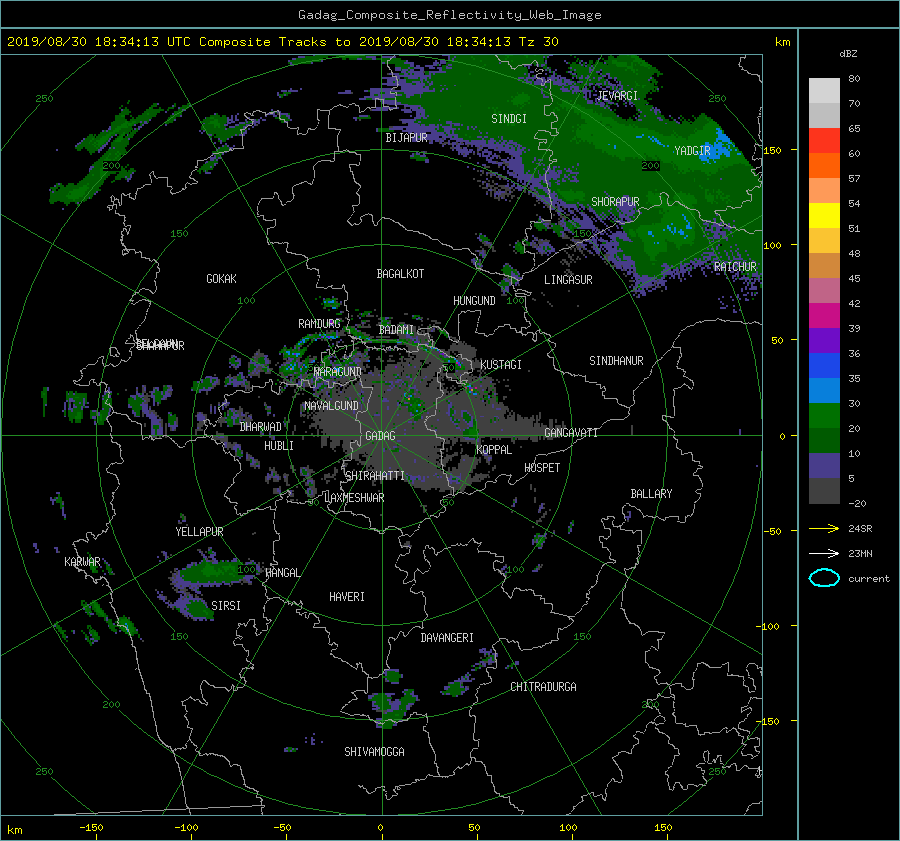900x841 pixels.
Task: Click the current legend label
Action: (868, 579)
